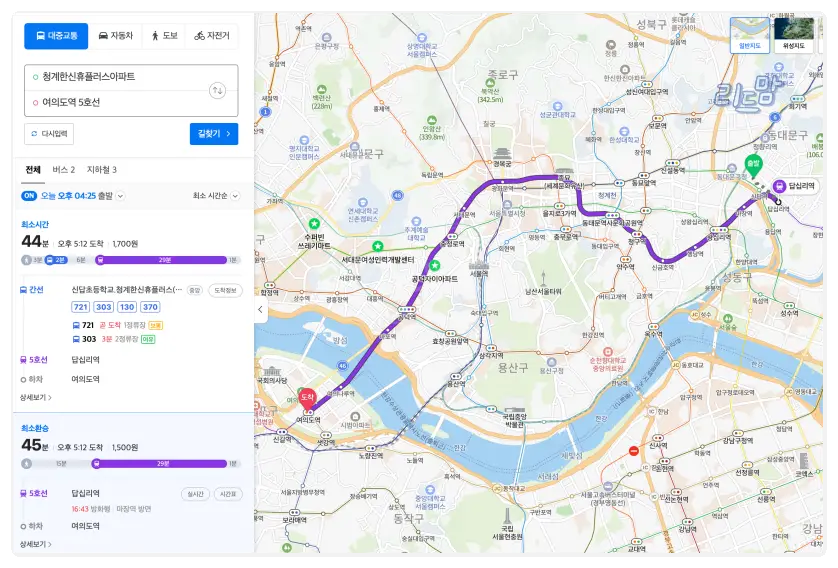Select the 자동차 car tab
The image size is (838, 568).
[x=115, y=36]
